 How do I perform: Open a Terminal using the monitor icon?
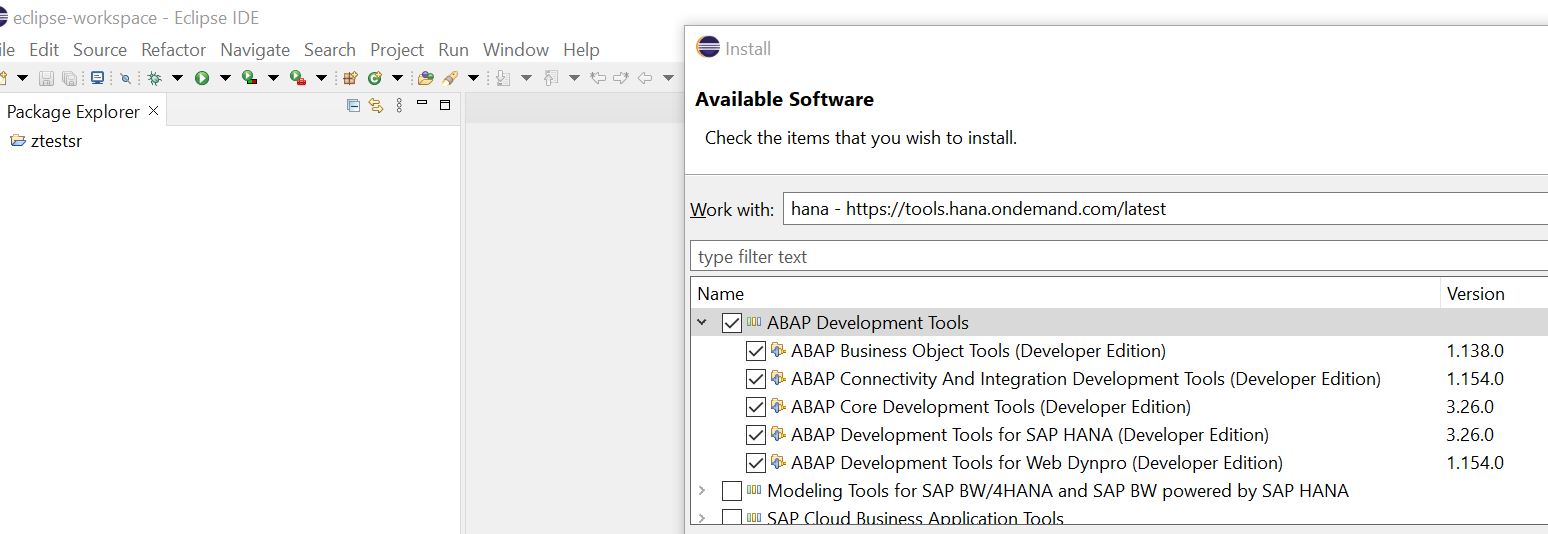[97, 78]
